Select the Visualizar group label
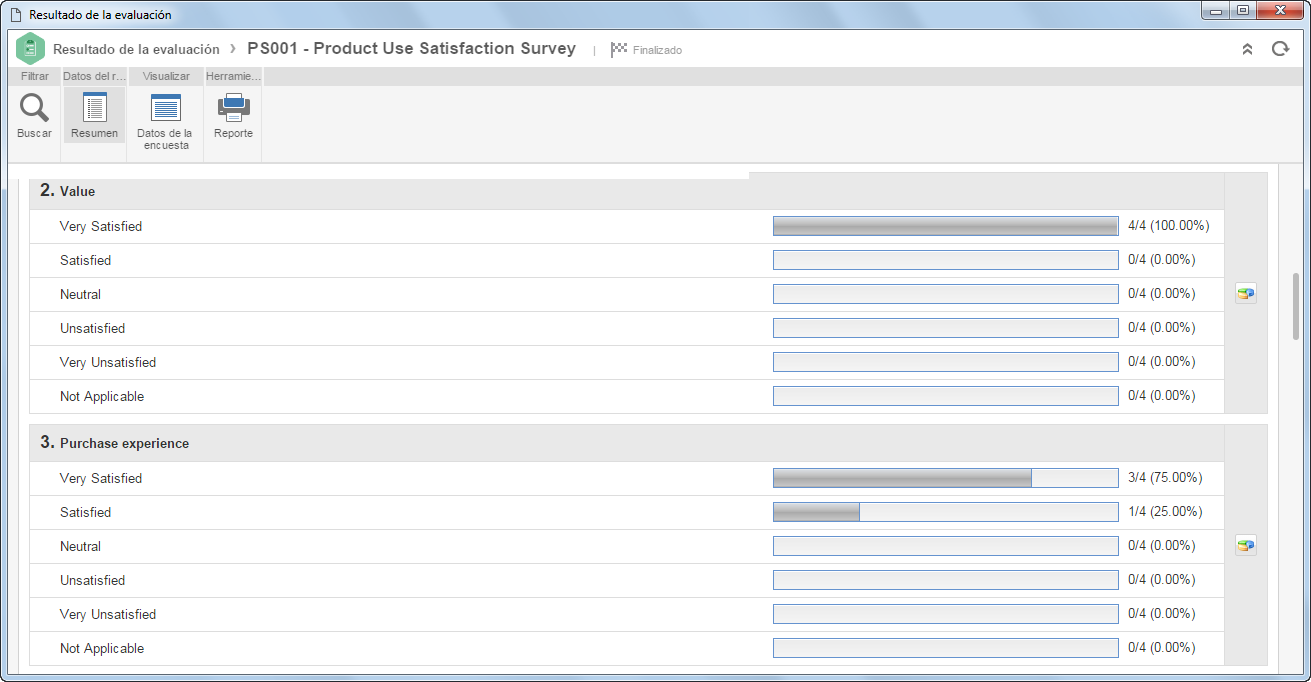 pyautogui.click(x=166, y=76)
